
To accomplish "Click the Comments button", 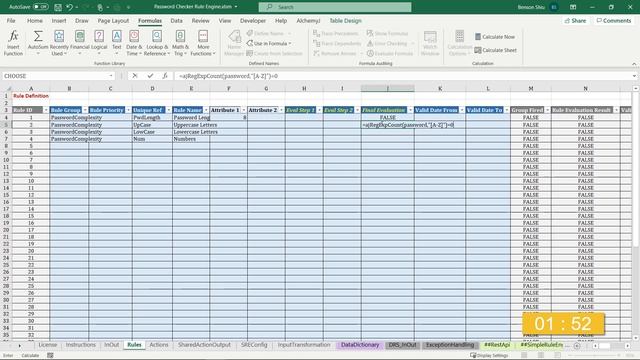I will [614, 20].
